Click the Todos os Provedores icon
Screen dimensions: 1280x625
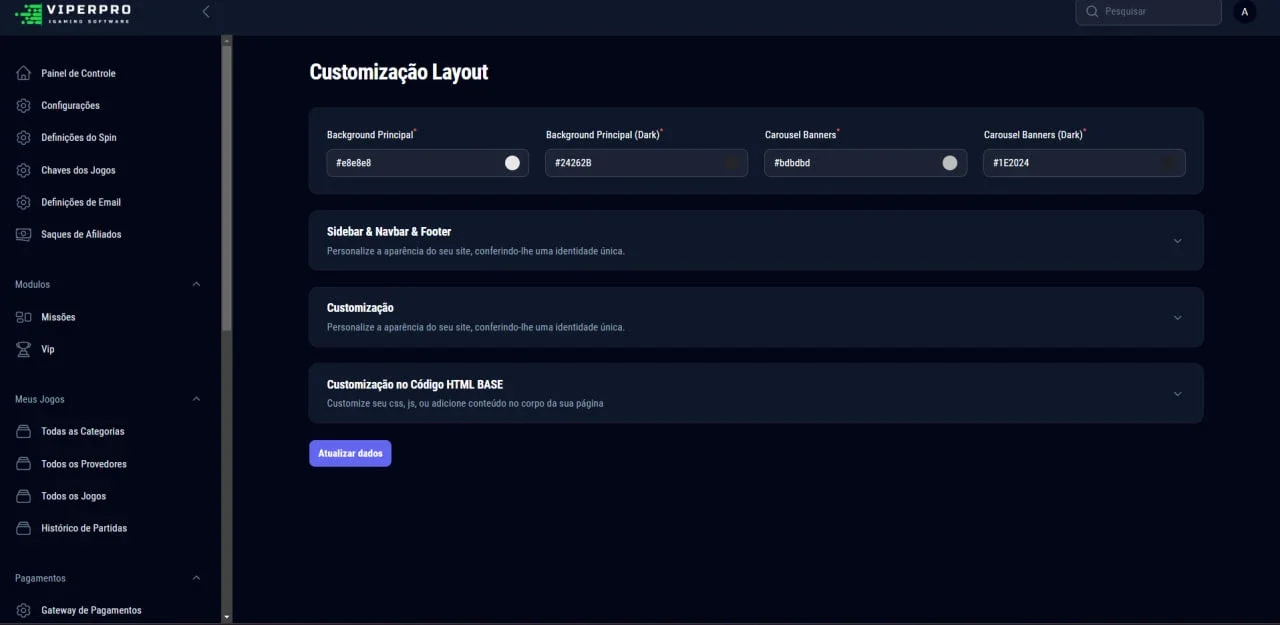point(24,464)
